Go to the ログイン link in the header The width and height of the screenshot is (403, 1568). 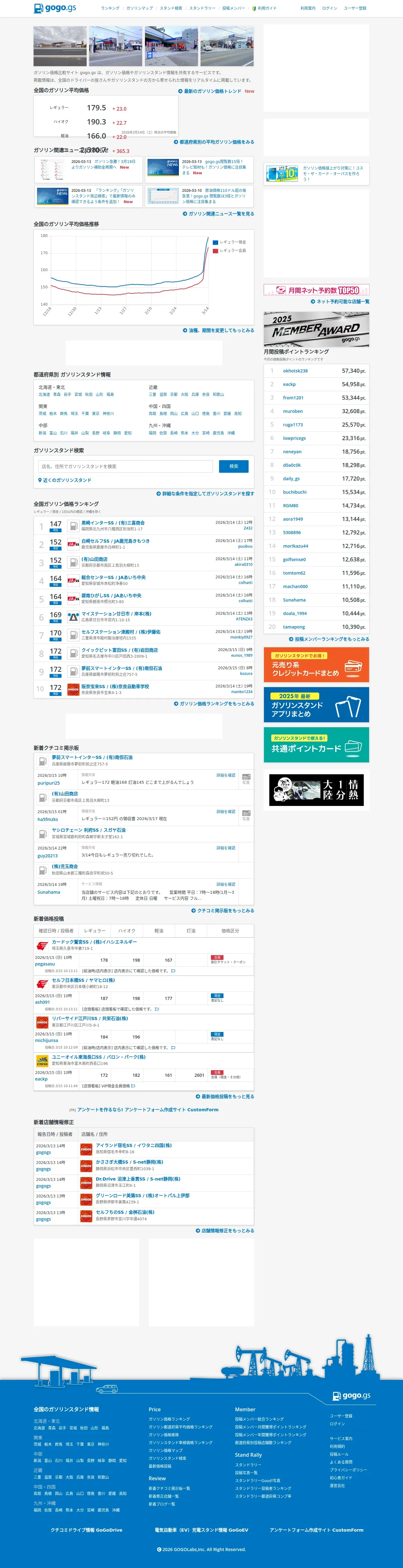tap(329, 8)
